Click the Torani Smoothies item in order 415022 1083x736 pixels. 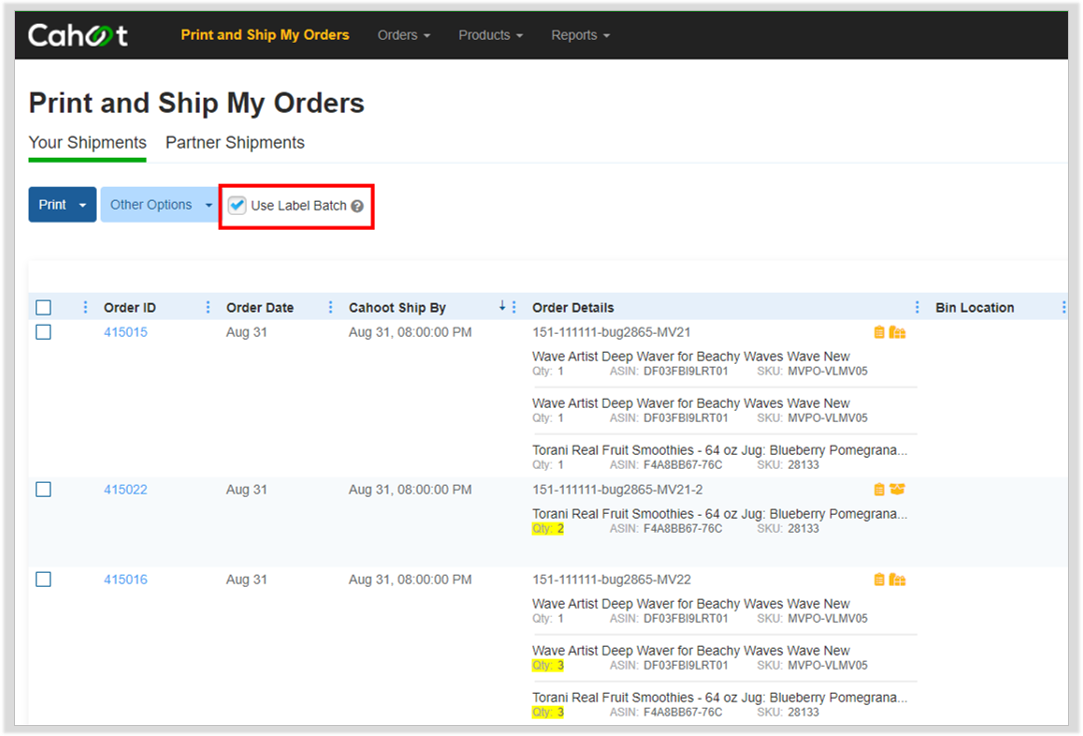tap(720, 514)
